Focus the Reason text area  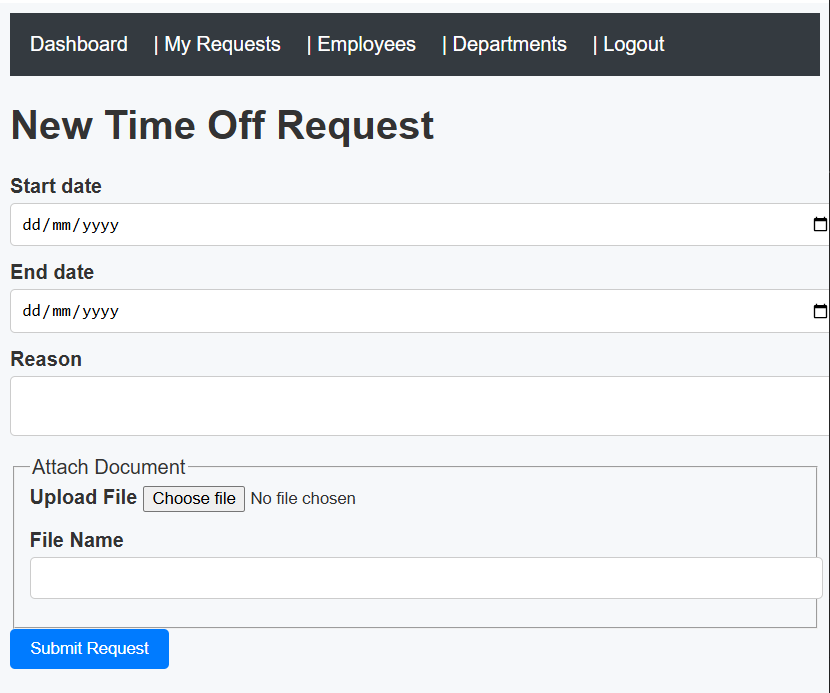[420, 406]
